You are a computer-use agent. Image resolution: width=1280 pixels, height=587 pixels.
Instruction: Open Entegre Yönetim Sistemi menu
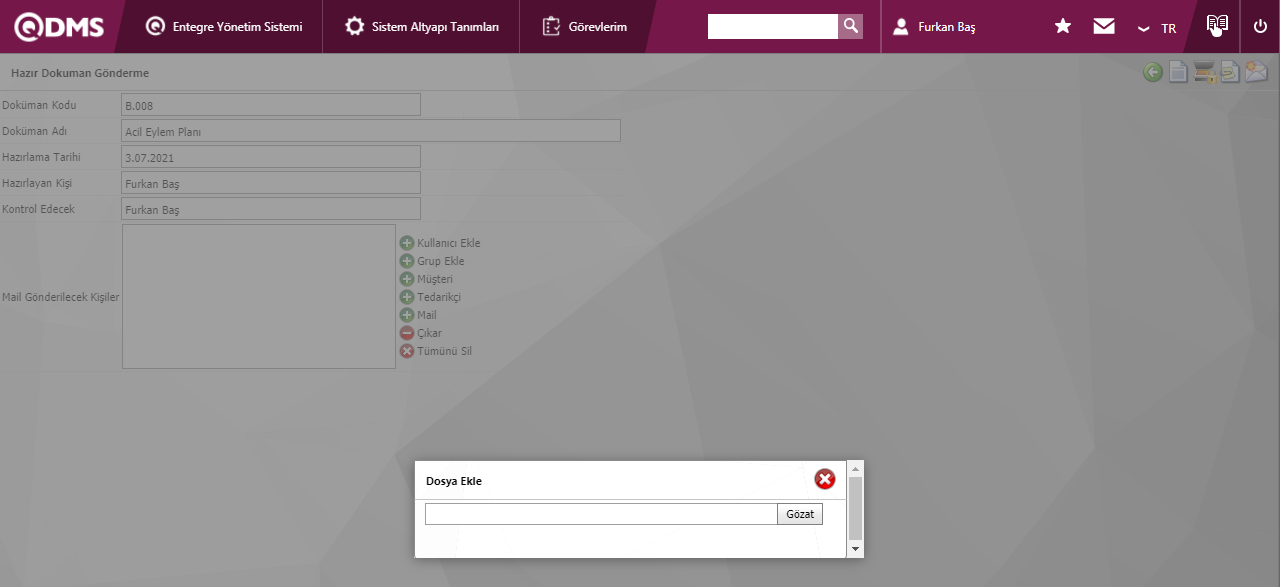coord(224,27)
